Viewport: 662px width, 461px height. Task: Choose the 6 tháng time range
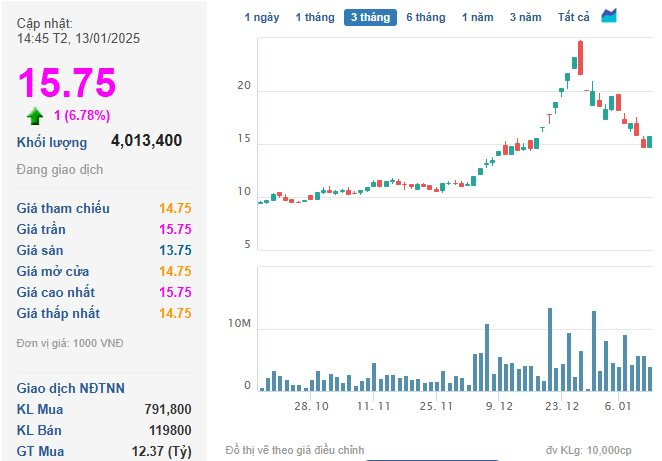[x=426, y=17]
